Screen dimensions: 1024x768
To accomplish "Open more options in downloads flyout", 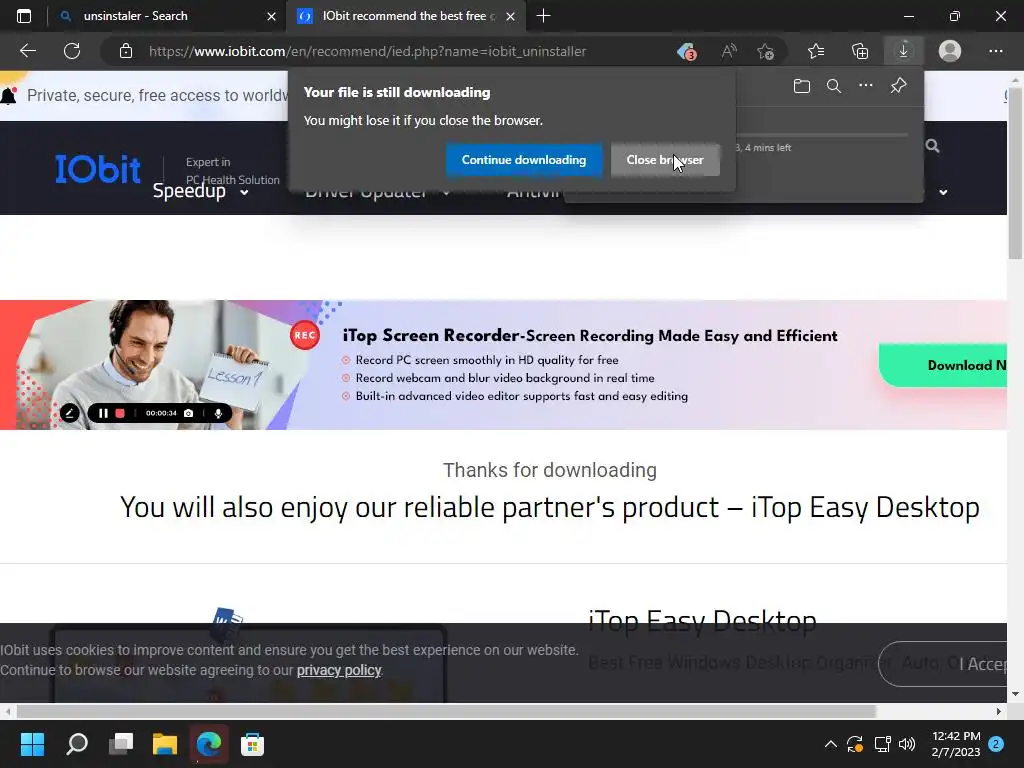I will point(866,86).
